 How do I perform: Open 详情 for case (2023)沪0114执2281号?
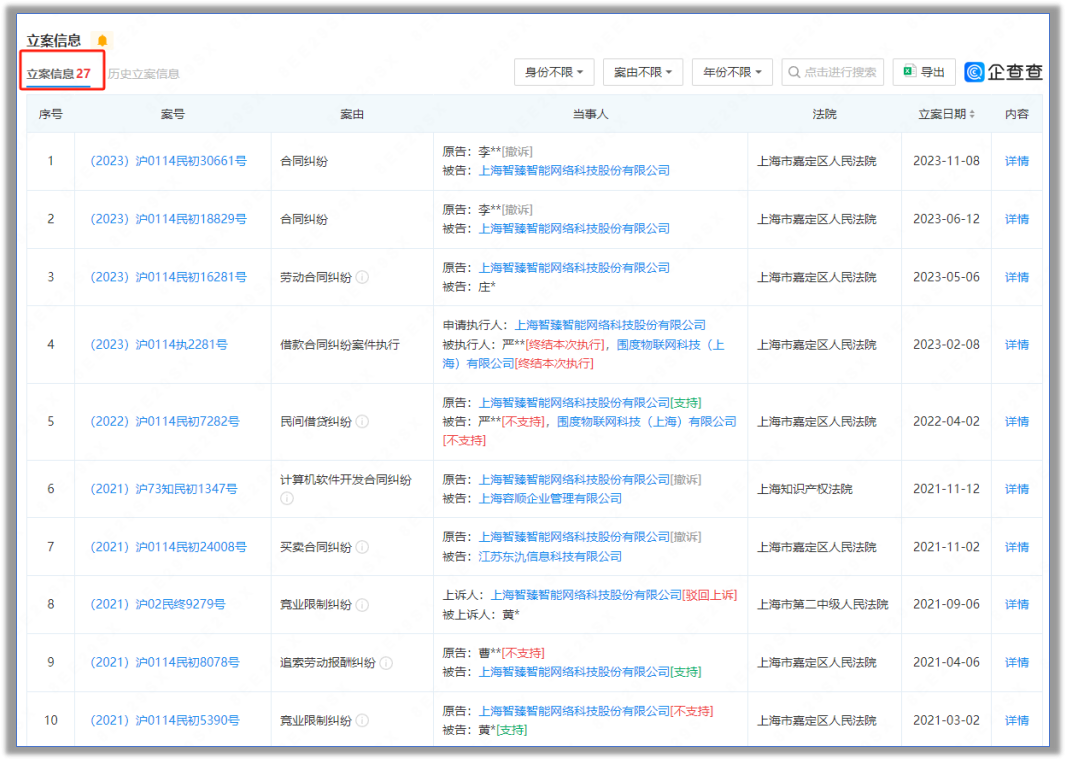1016,345
